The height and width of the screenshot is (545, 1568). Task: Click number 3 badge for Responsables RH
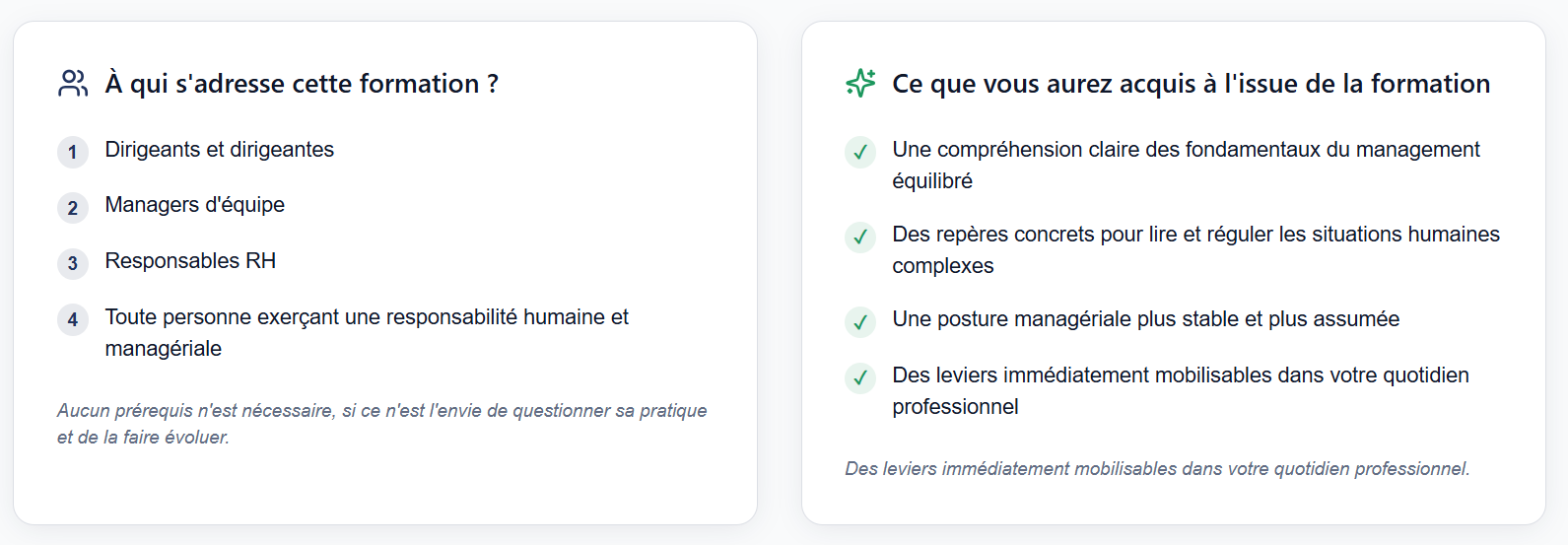tap(73, 263)
